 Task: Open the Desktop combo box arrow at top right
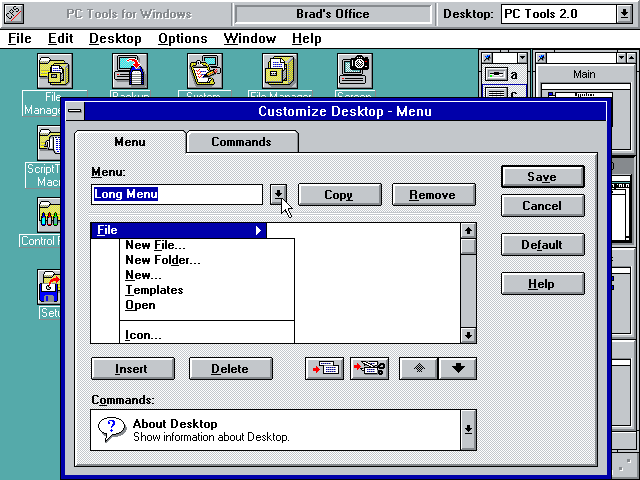pos(624,14)
